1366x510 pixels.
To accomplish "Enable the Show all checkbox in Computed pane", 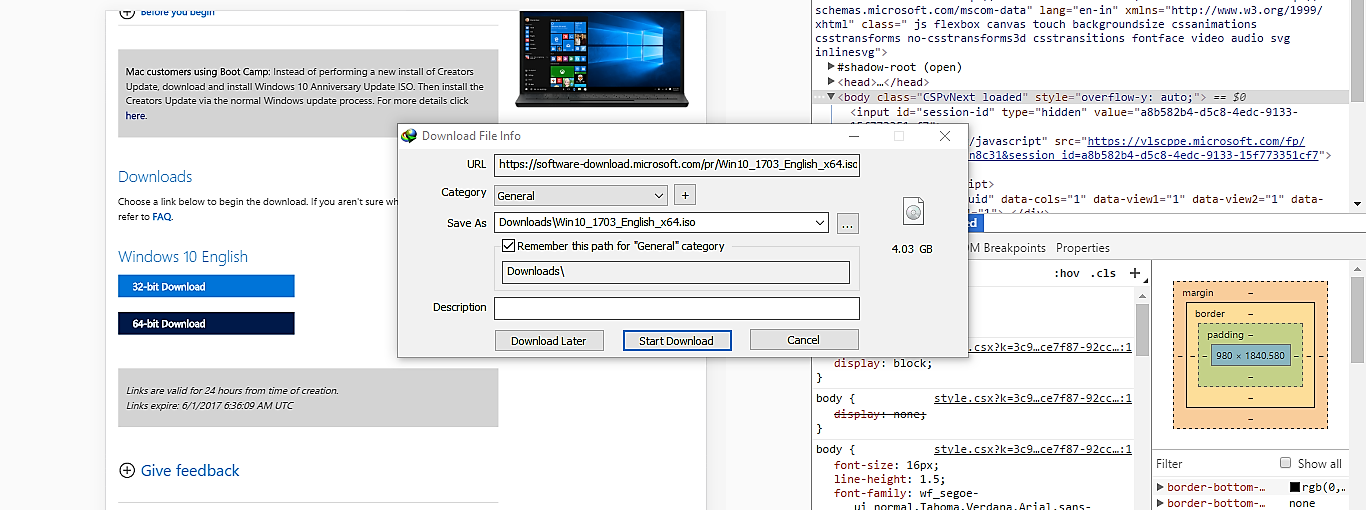I will click(x=1286, y=463).
